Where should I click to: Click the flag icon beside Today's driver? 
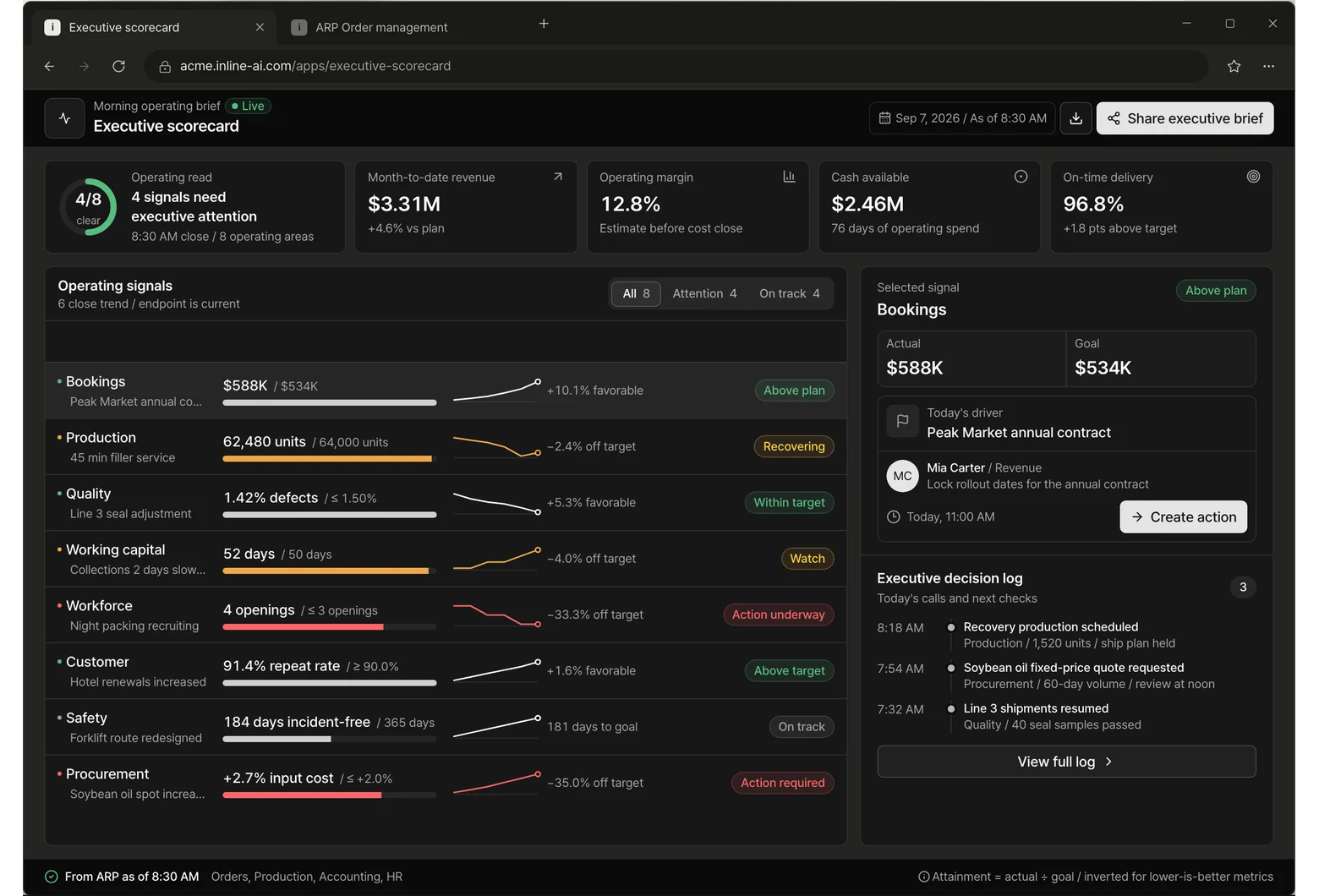pos(902,421)
